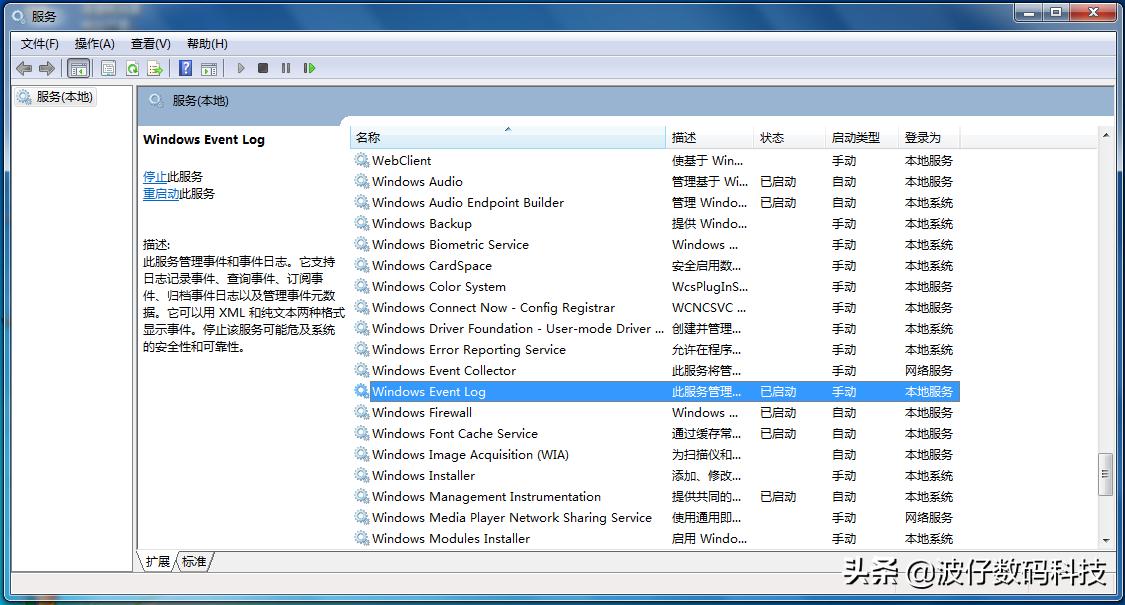
Task: Open the Help question mark icon
Action: (184, 68)
